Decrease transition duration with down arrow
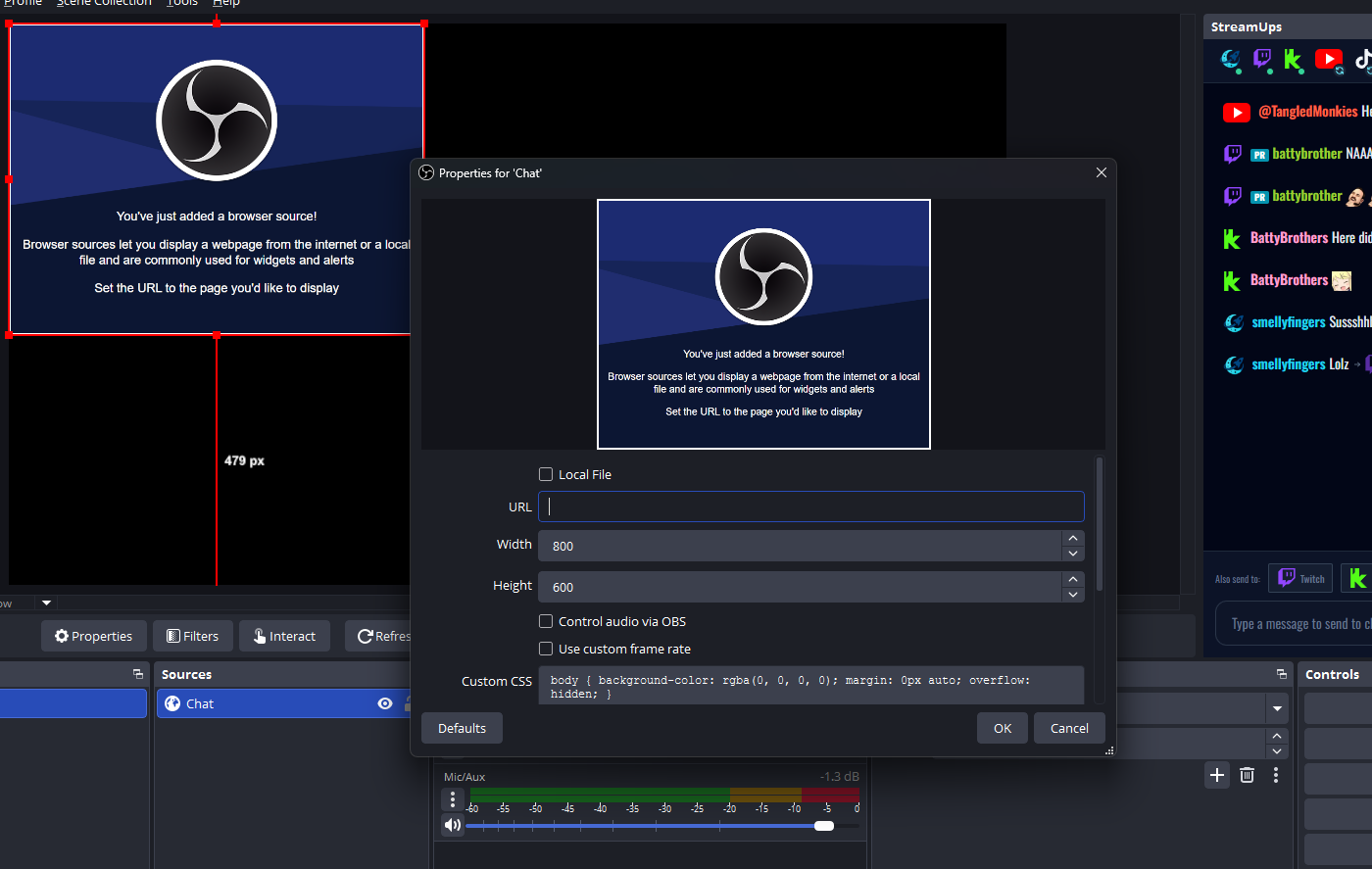The image size is (1372, 869). [1277, 751]
